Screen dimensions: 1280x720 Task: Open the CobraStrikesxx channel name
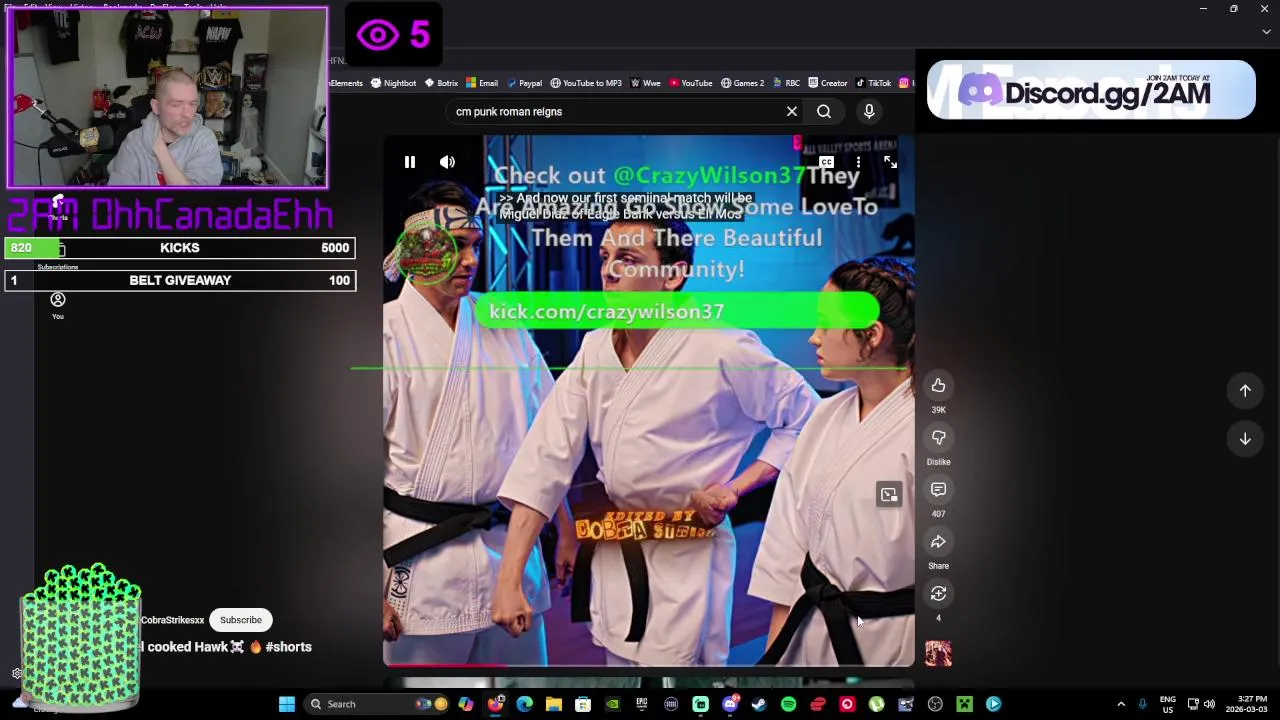tap(172, 620)
